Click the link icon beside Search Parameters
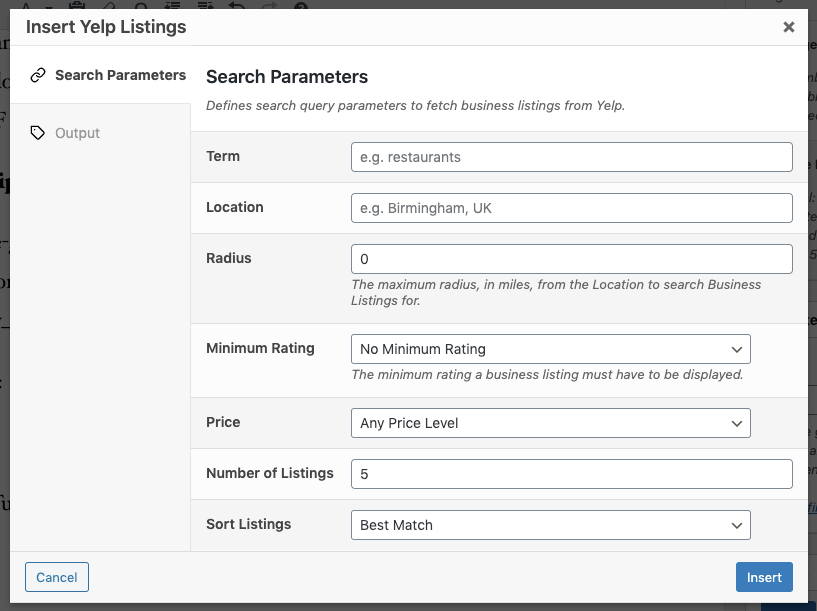This screenshot has height=611, width=817. point(38,75)
